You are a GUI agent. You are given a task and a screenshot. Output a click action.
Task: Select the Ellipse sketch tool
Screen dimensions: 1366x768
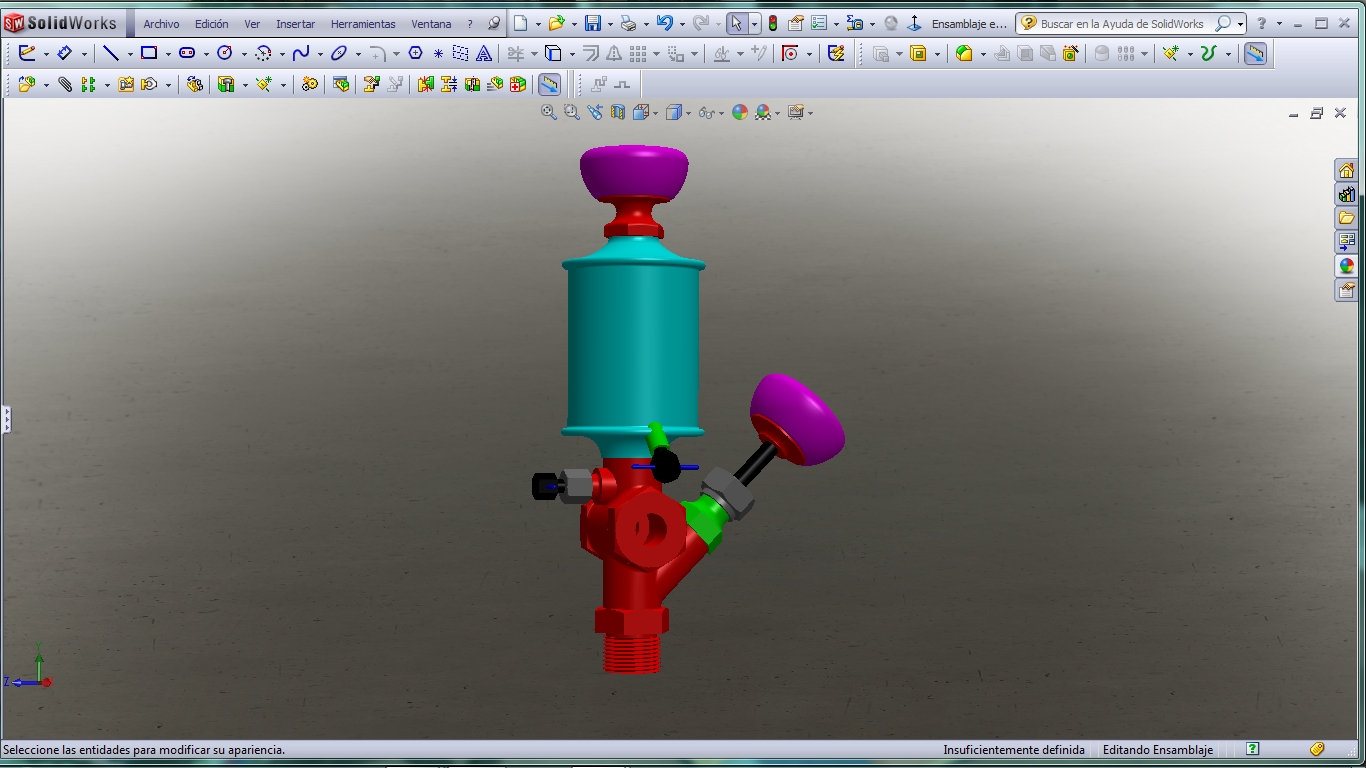coord(339,54)
